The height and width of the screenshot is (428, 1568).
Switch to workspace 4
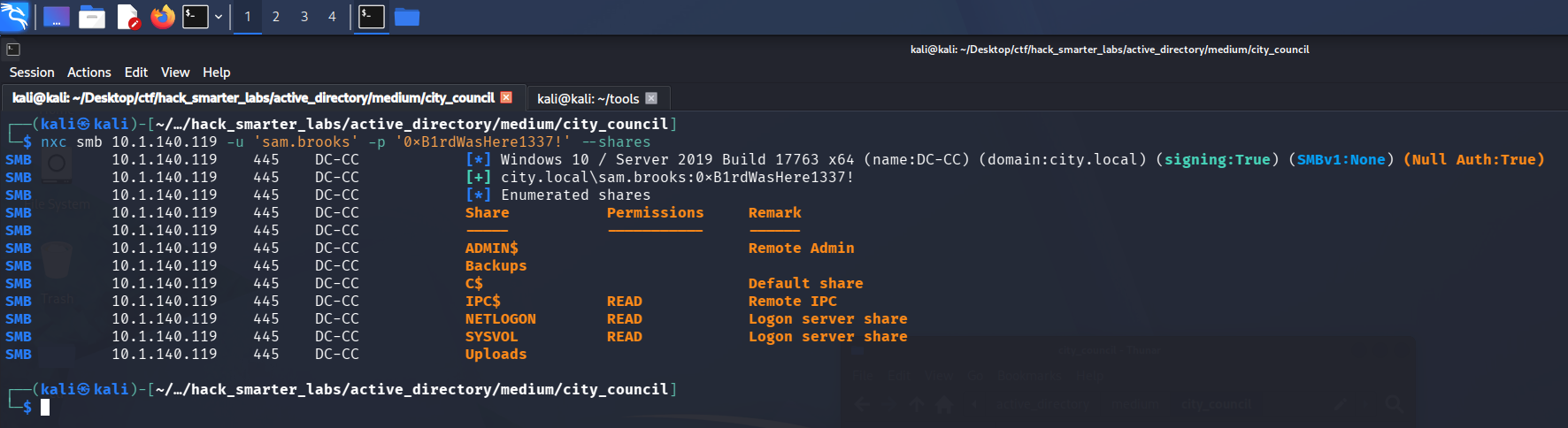tap(333, 17)
